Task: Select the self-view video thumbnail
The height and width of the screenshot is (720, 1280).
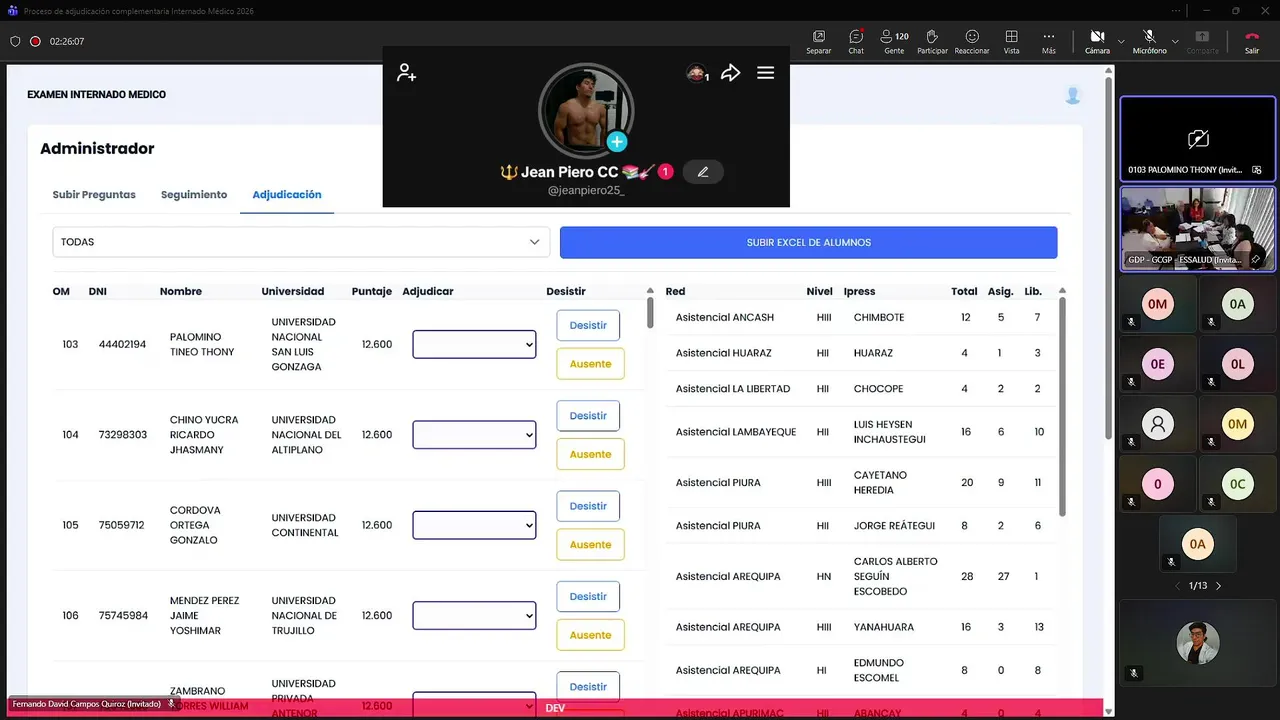Action: [1197, 644]
